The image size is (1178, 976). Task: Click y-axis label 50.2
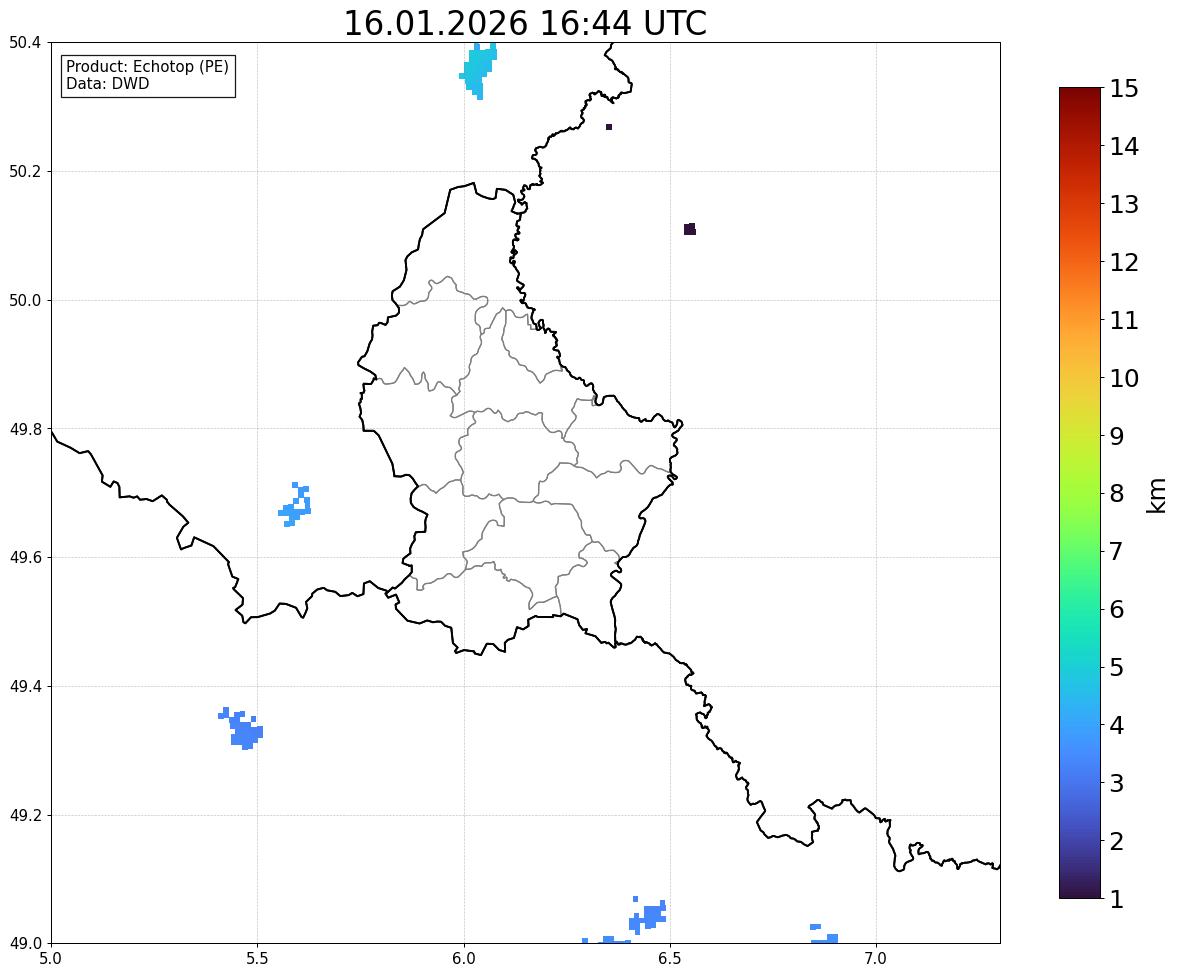coord(25,171)
